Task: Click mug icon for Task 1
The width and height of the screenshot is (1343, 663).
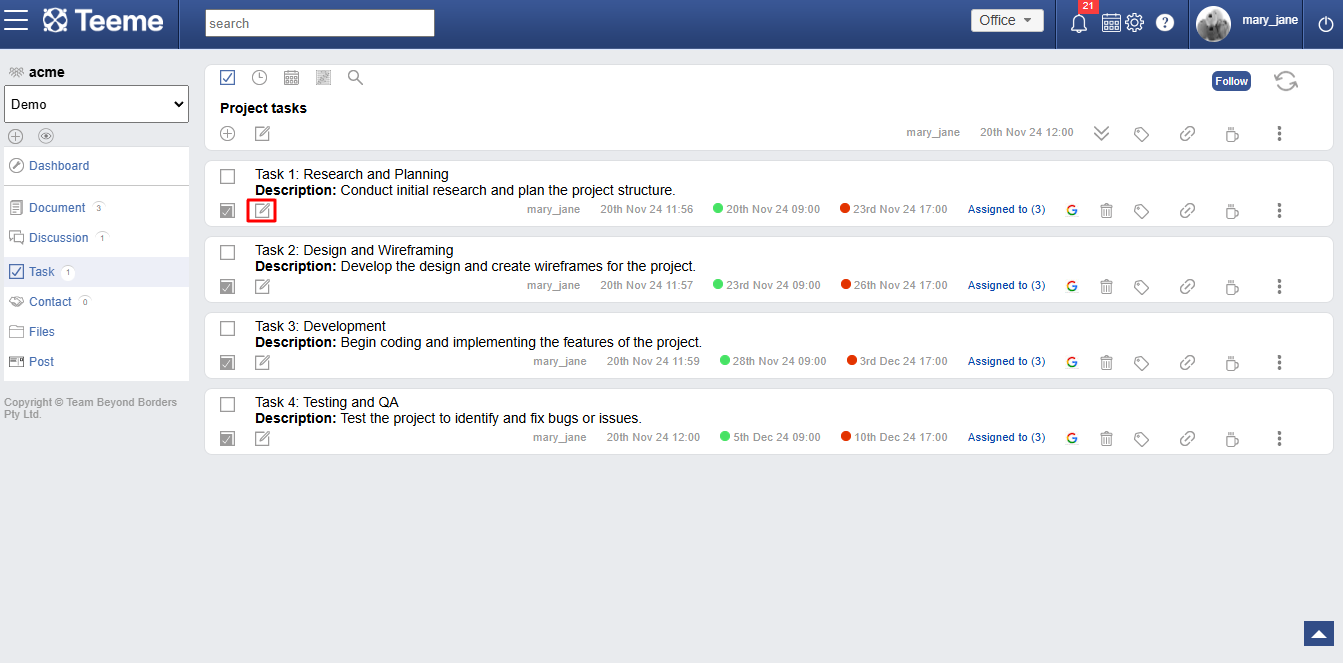Action: (x=1232, y=211)
